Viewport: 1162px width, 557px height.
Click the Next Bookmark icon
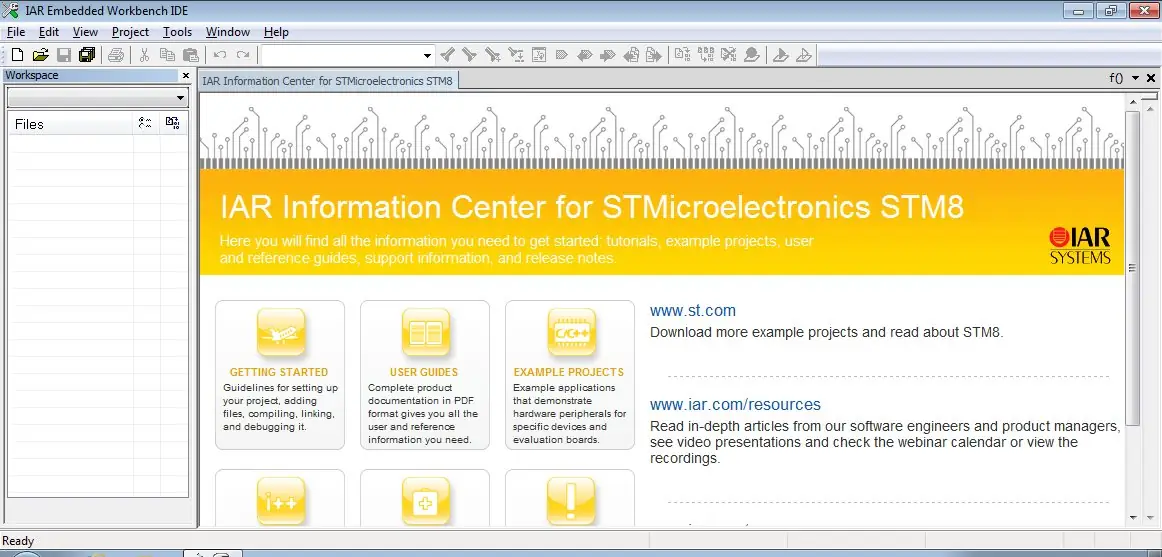point(608,55)
